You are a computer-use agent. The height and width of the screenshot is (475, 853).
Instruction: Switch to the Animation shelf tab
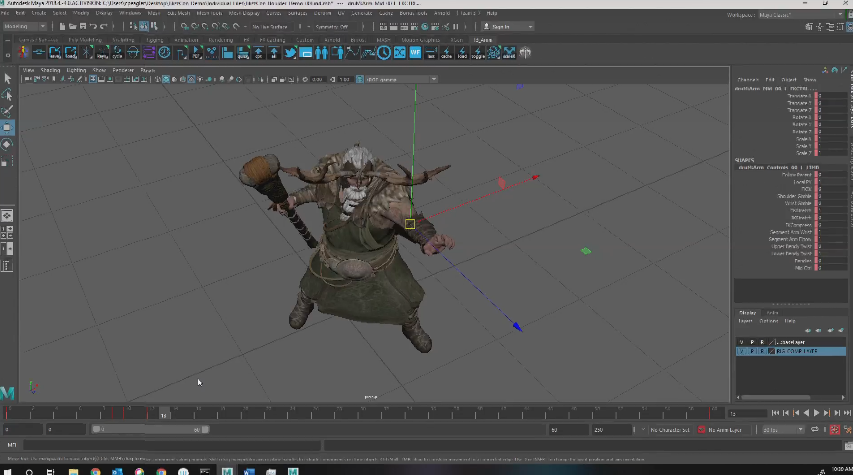click(x=186, y=40)
